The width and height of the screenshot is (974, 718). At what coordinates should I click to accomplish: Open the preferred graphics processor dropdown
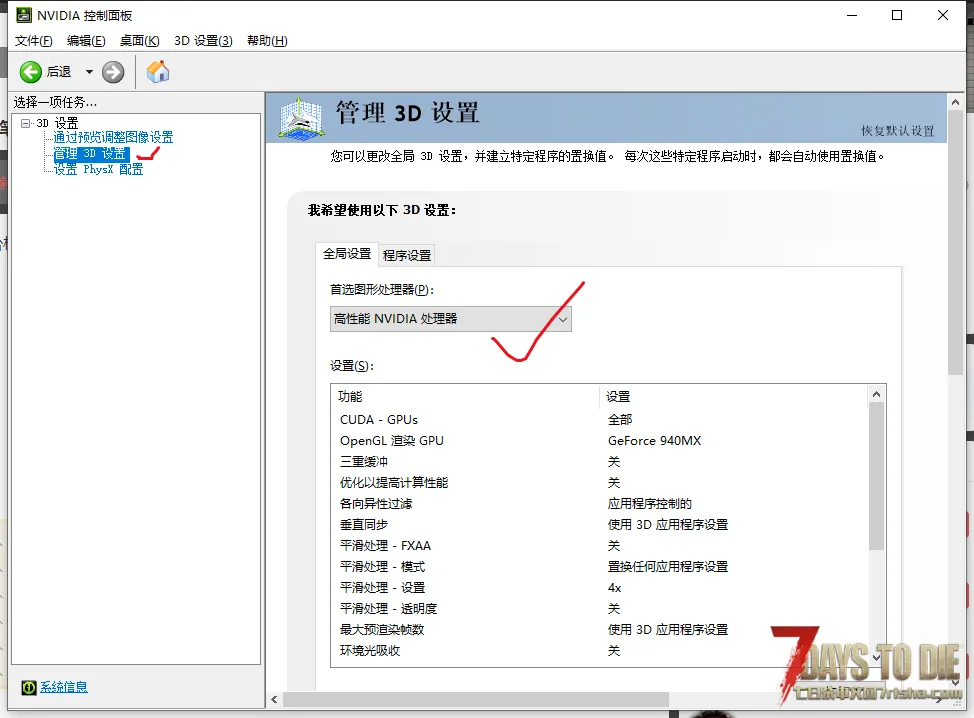[x=450, y=319]
